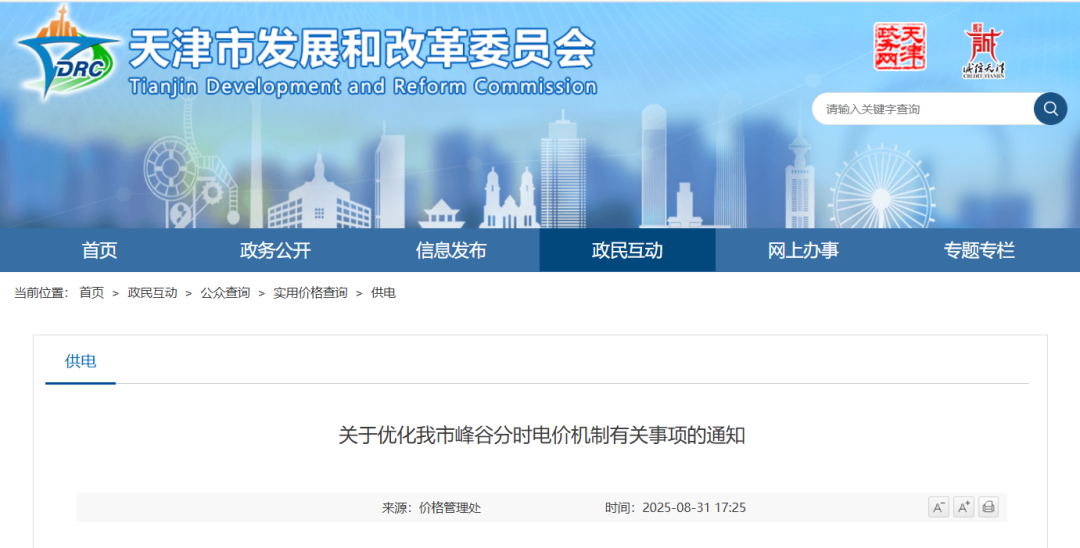This screenshot has width=1080, height=548.
Task: Open the 专题专栏 navigation menu item
Action: pyautogui.click(x=979, y=250)
